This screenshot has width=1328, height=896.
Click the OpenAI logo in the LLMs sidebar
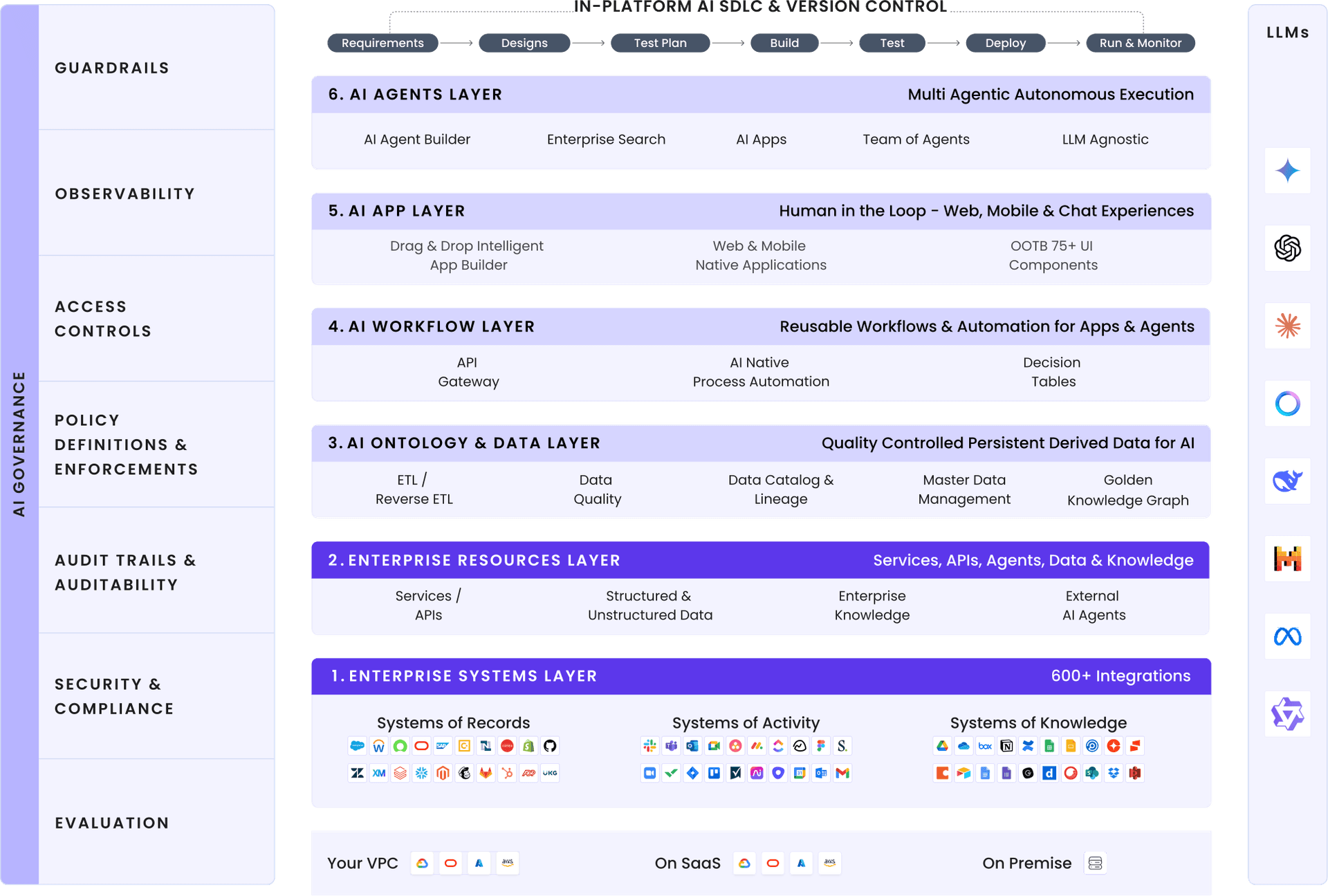(x=1286, y=248)
